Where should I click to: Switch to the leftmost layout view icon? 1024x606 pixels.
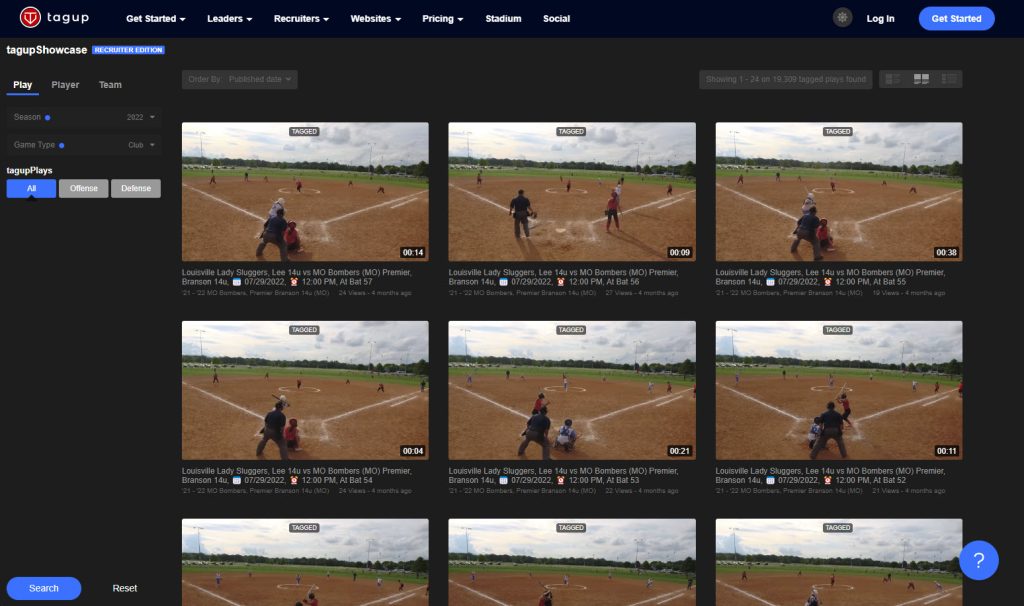click(893, 79)
